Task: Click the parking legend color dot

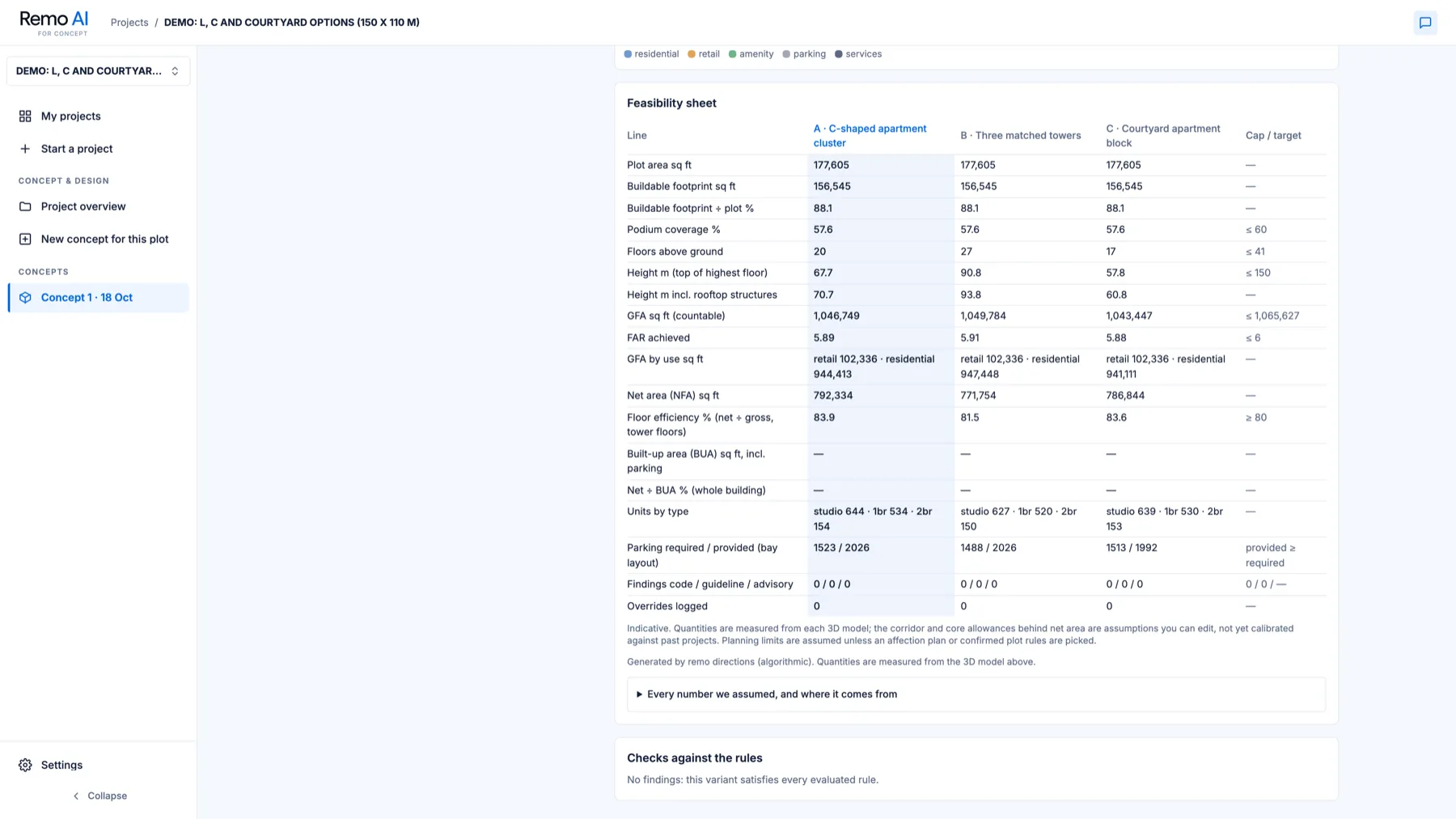Action: pos(786,54)
